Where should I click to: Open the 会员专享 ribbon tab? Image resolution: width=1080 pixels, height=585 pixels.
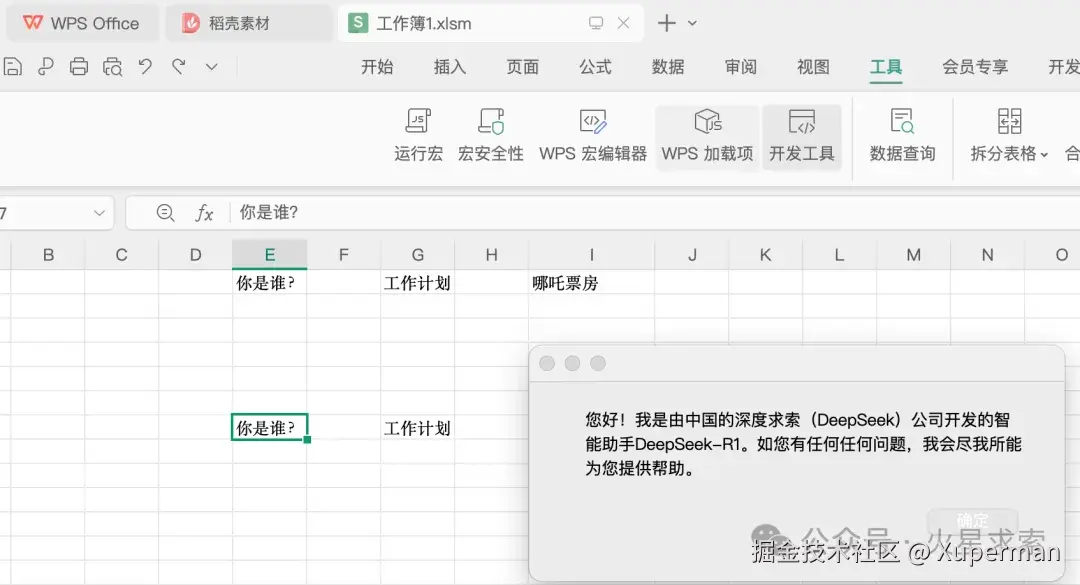[x=975, y=67]
